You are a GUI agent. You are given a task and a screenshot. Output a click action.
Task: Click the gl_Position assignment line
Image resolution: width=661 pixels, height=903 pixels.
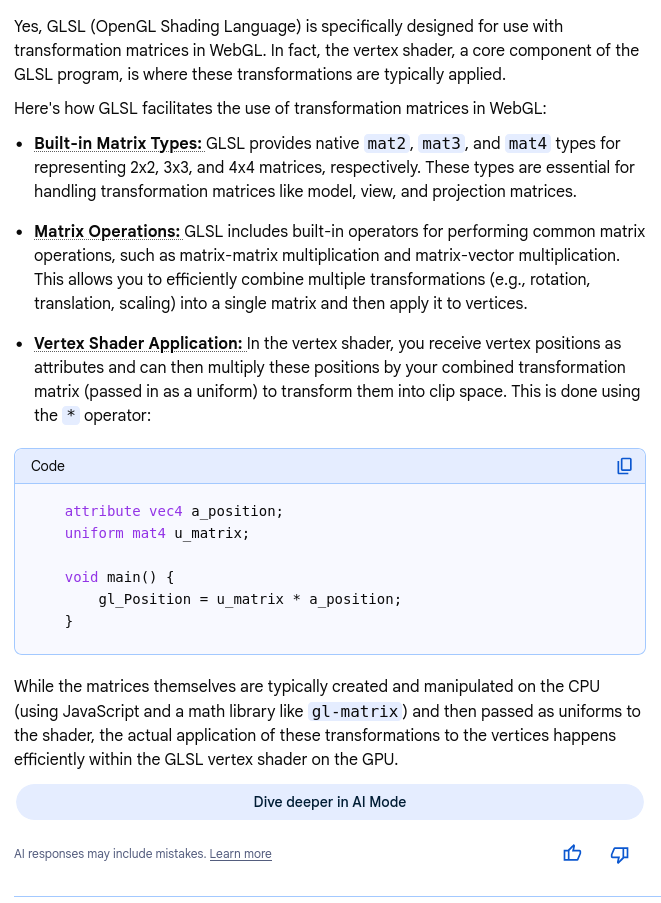pyautogui.click(x=249, y=599)
